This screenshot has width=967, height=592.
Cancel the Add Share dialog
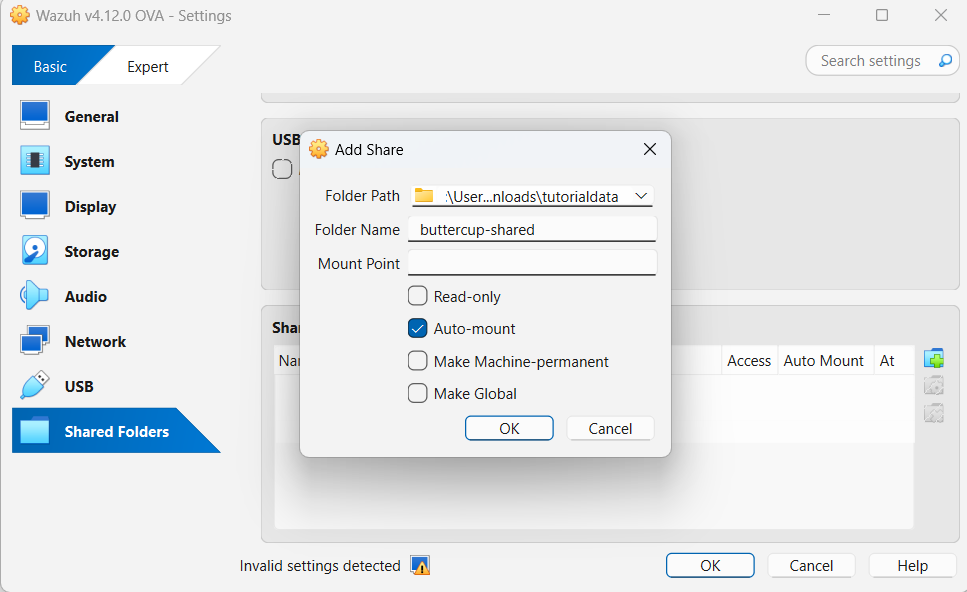610,428
